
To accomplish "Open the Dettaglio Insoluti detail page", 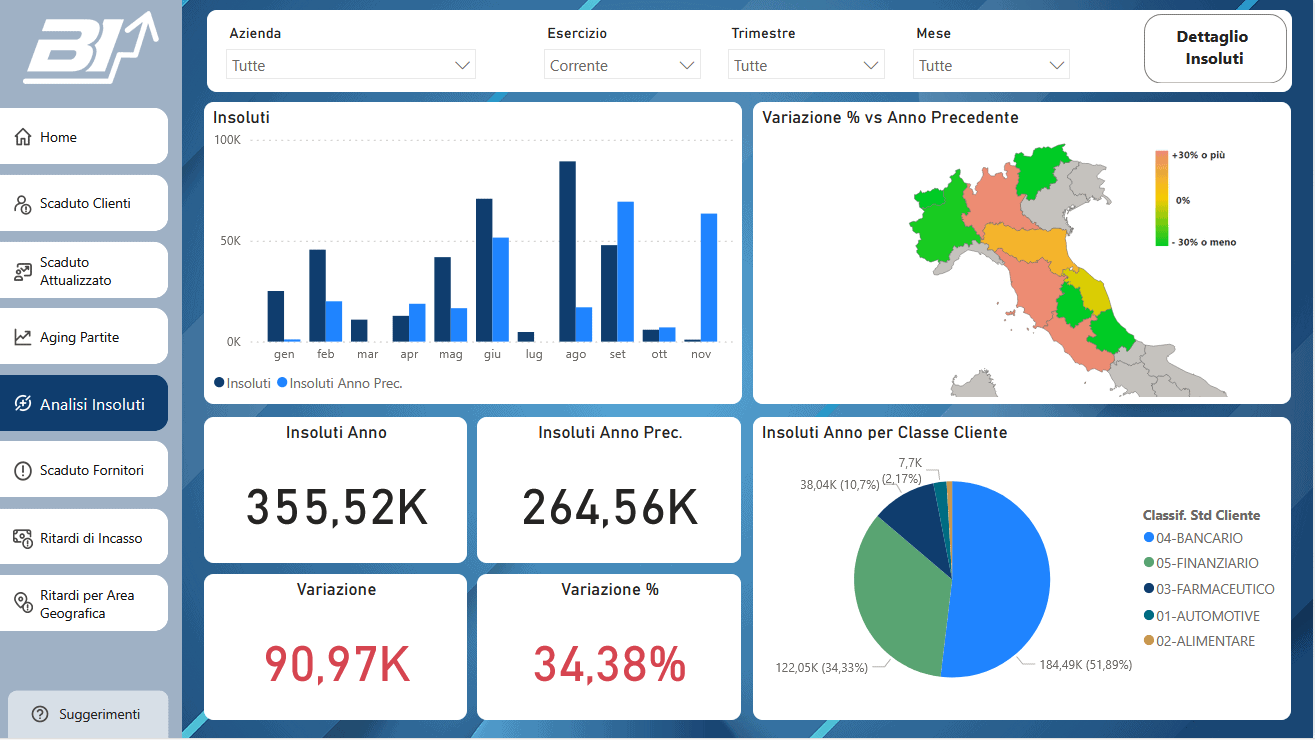I will point(1215,48).
